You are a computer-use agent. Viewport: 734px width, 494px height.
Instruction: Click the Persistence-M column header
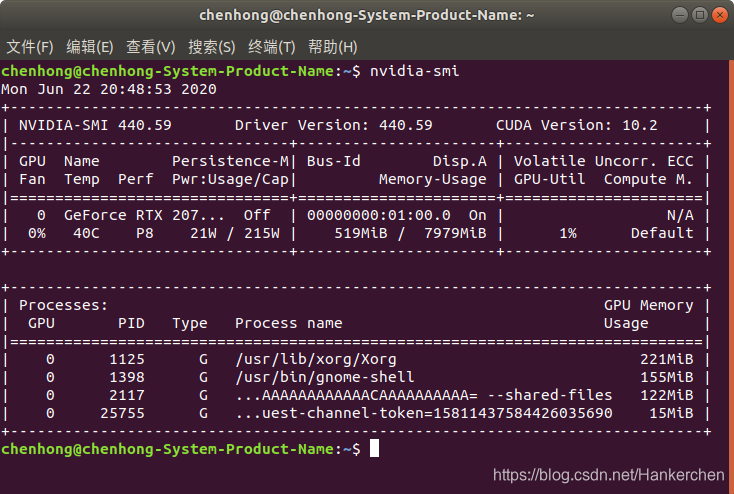click(230, 162)
